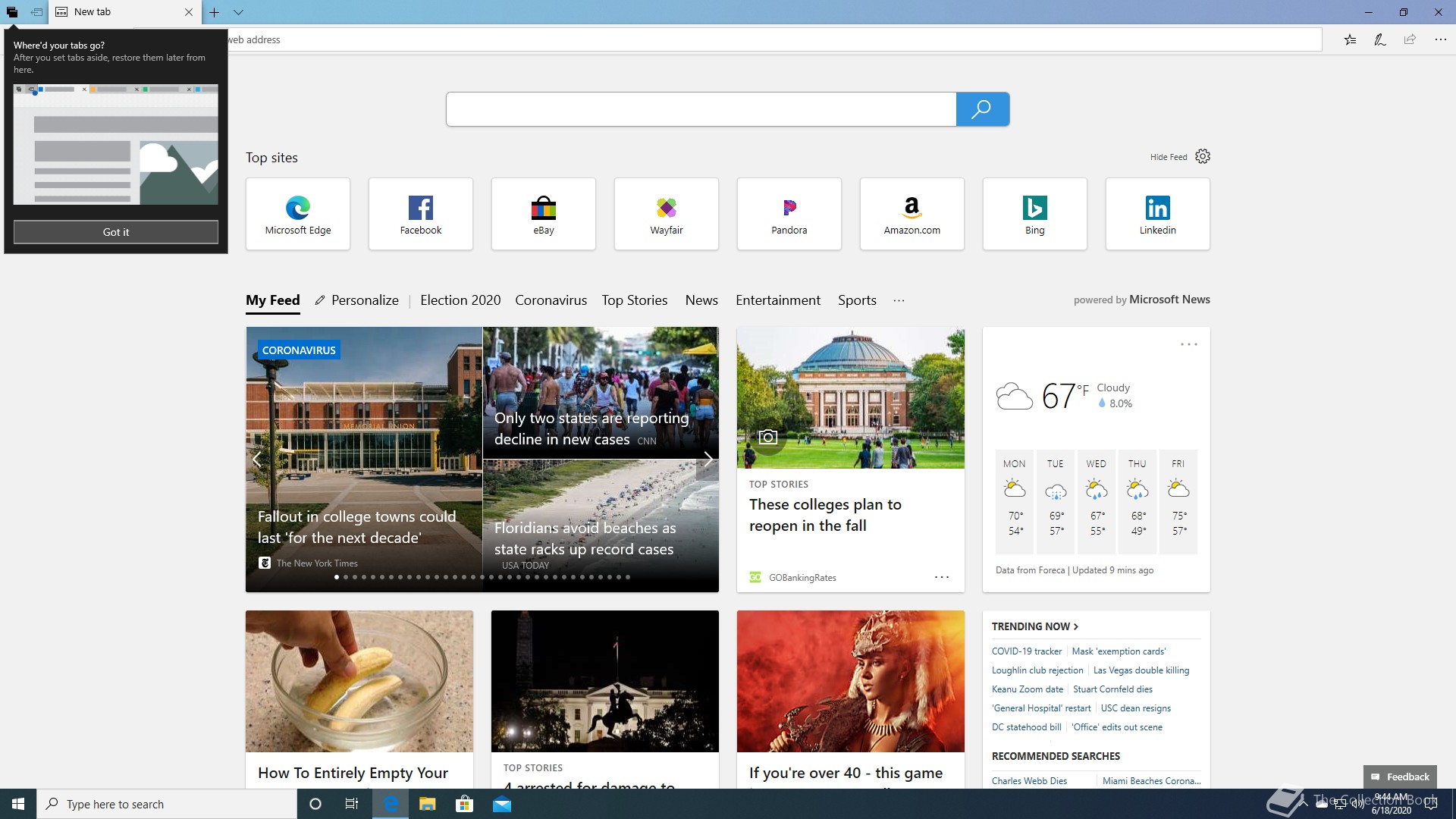Open Task View icon on taskbar
Screen dimensions: 1456x819
pyautogui.click(x=352, y=804)
